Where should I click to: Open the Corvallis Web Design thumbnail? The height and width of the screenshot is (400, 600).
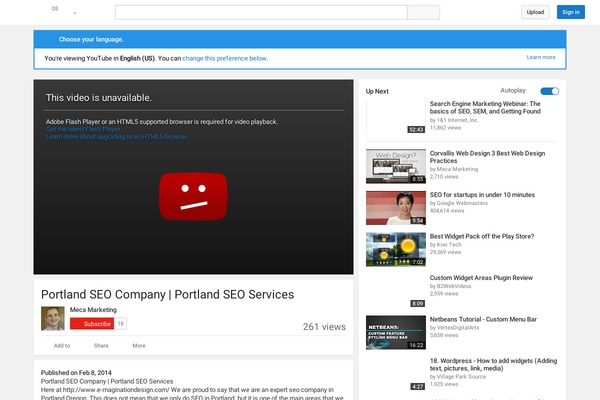pyautogui.click(x=396, y=166)
